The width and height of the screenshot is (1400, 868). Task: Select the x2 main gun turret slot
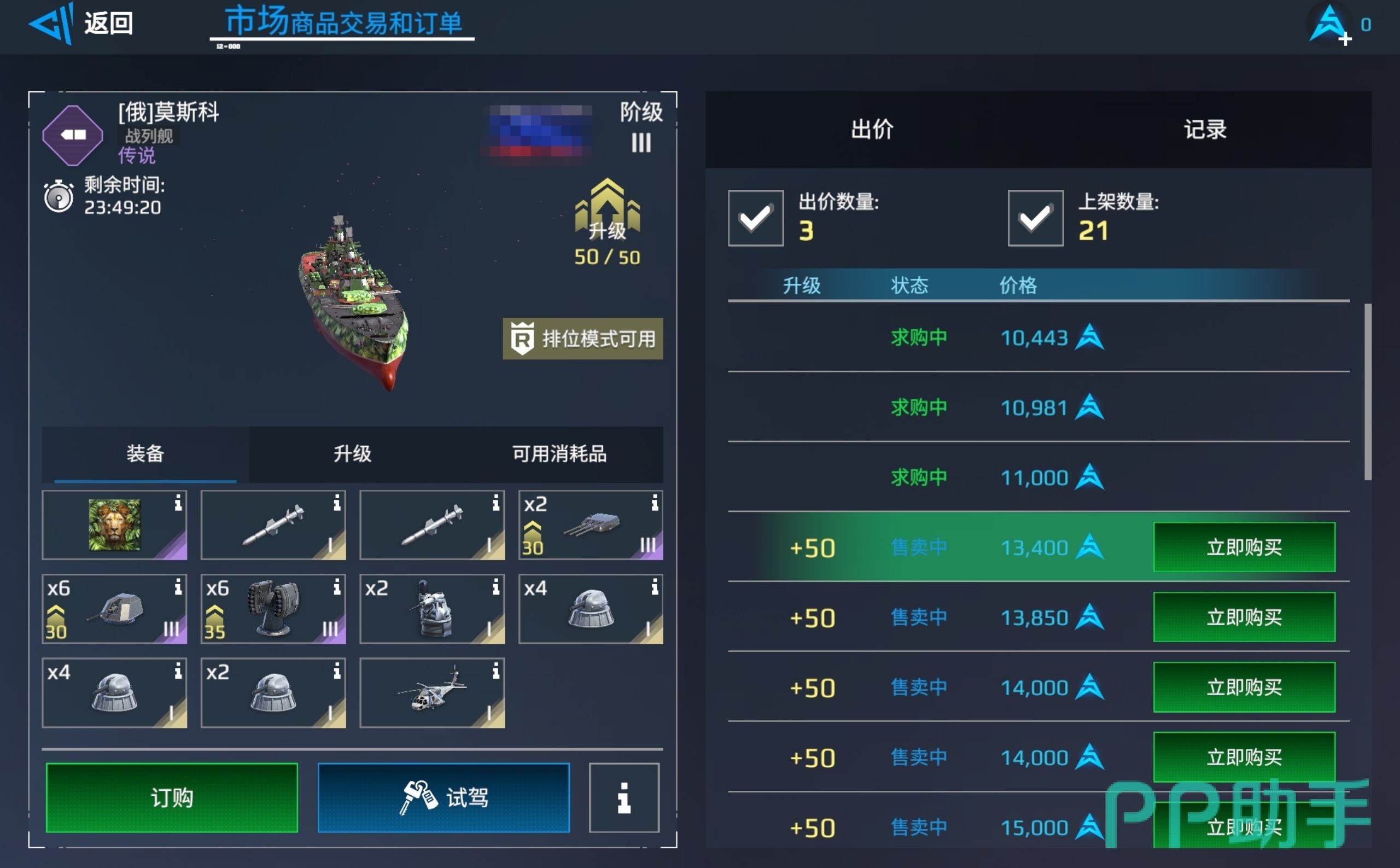coord(591,525)
